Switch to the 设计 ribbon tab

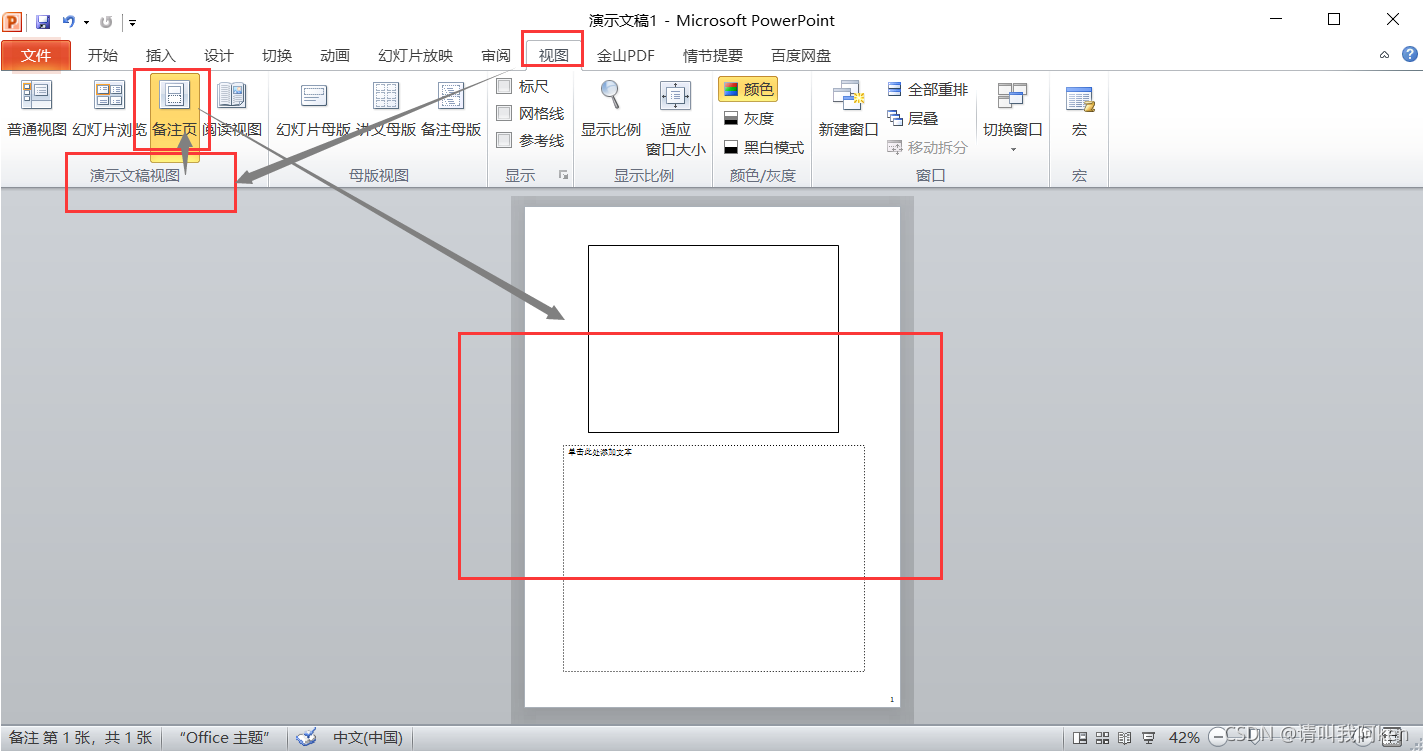pos(218,56)
